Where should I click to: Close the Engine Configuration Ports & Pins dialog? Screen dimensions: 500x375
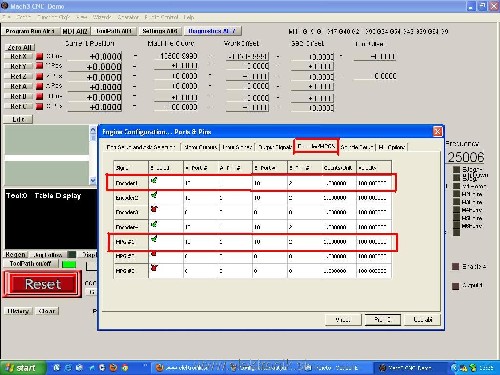click(437, 132)
